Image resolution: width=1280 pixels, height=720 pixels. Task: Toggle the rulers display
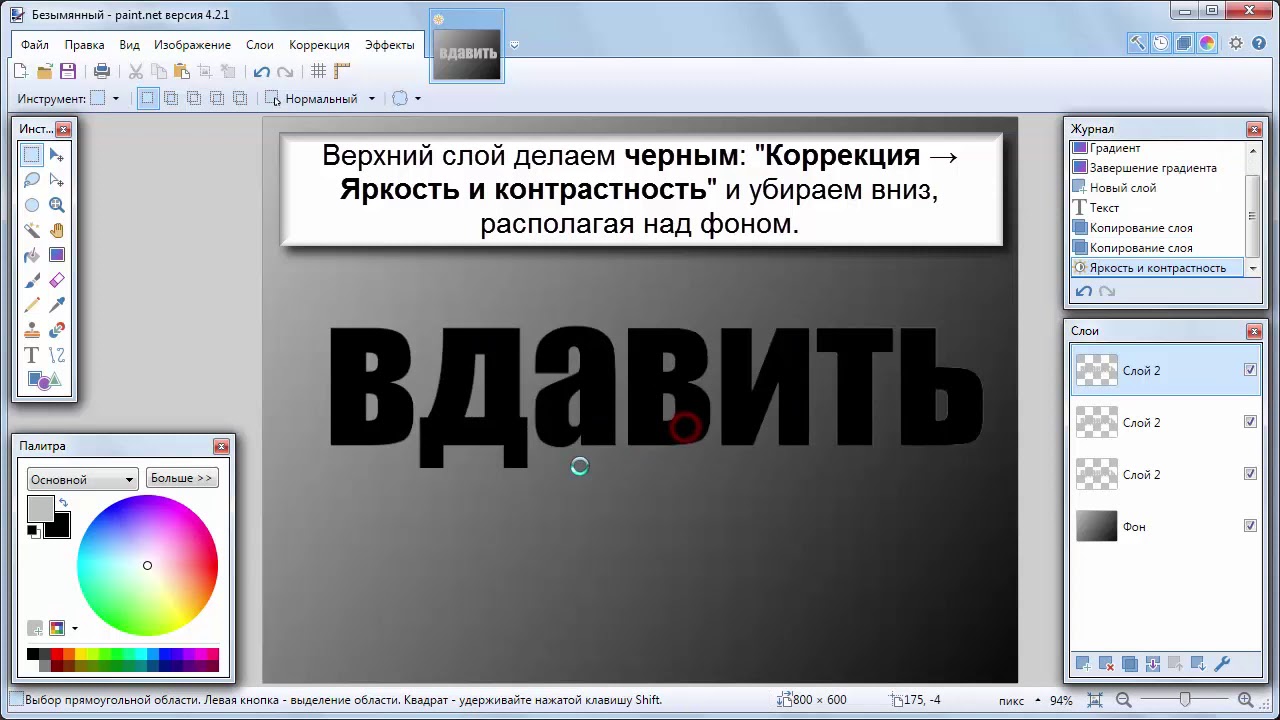tap(342, 71)
